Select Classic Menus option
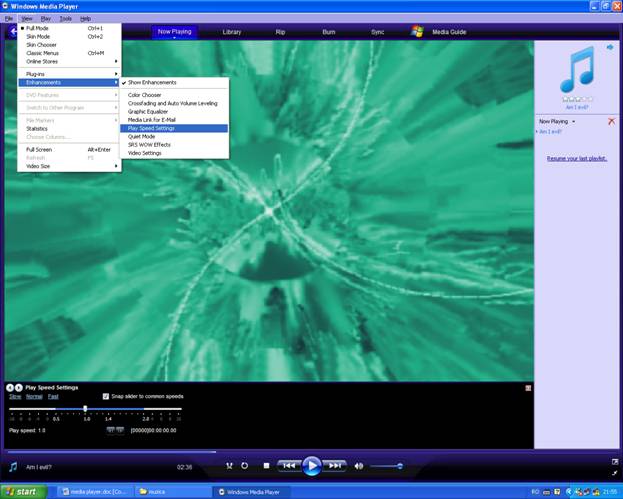This screenshot has height=499, width=623. pos(69,53)
